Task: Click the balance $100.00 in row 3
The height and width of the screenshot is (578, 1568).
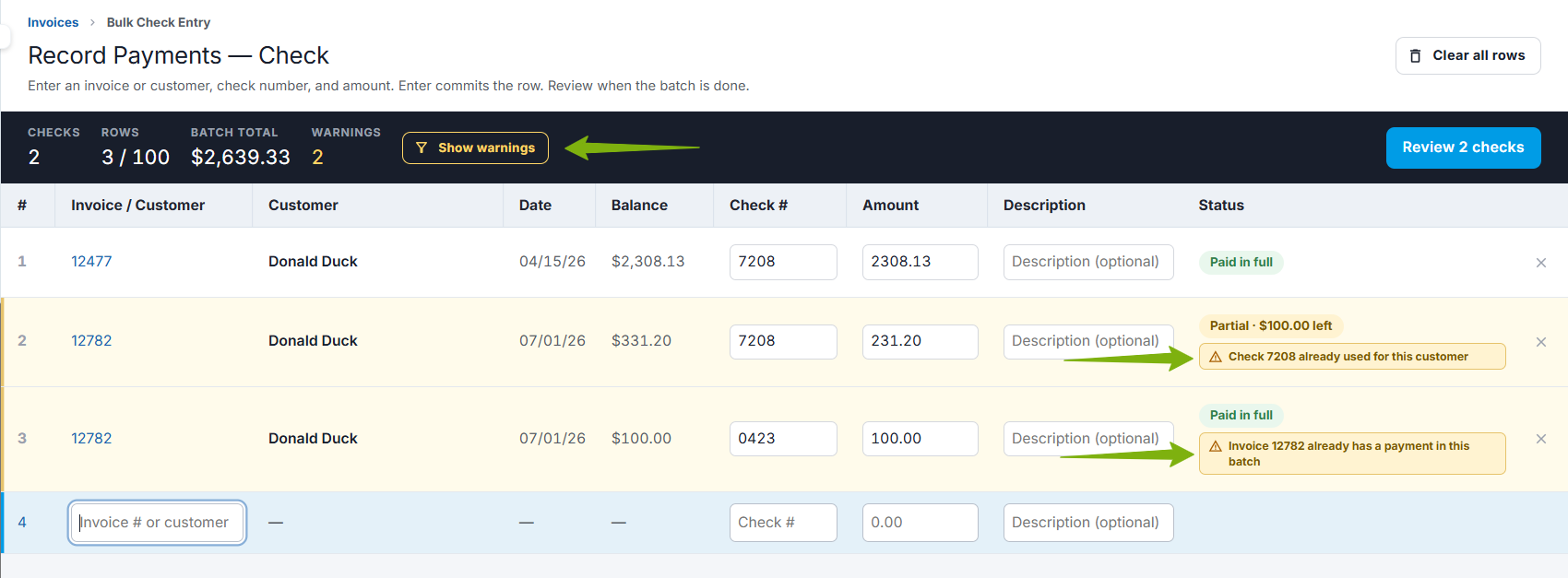Action: pos(641,438)
